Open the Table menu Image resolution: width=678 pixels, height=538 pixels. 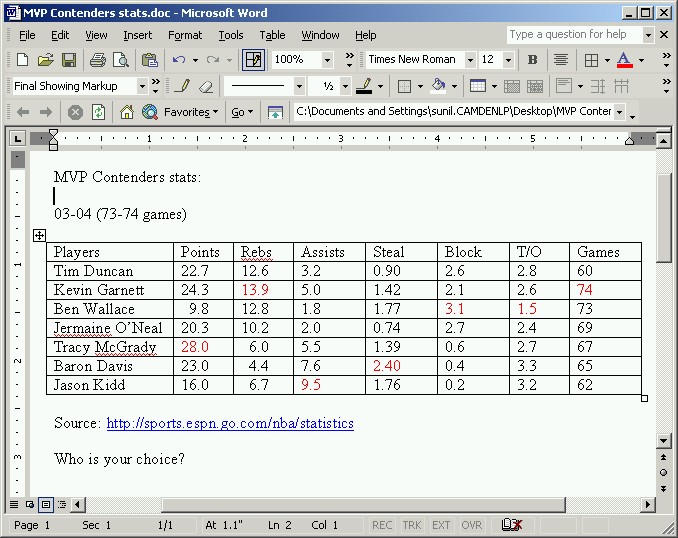[272, 35]
